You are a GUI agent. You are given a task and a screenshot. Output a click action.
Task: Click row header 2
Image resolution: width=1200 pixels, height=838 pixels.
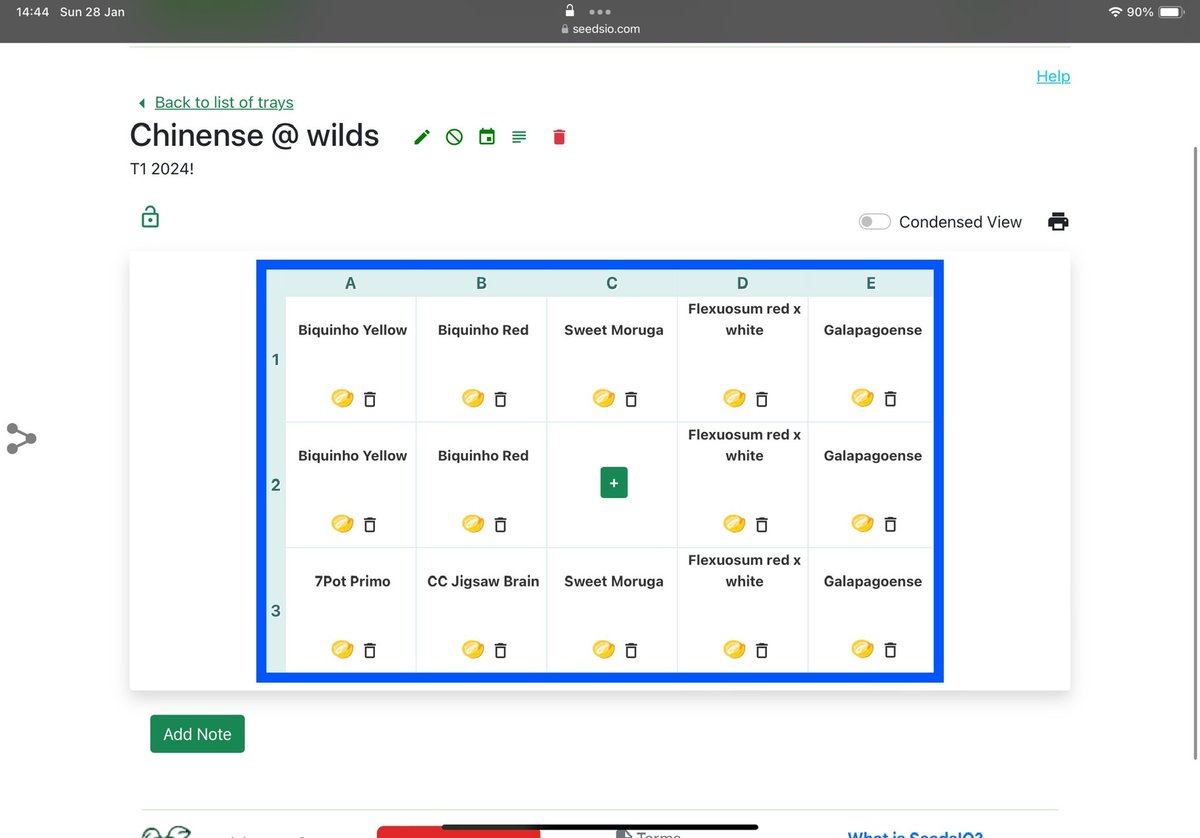point(276,485)
